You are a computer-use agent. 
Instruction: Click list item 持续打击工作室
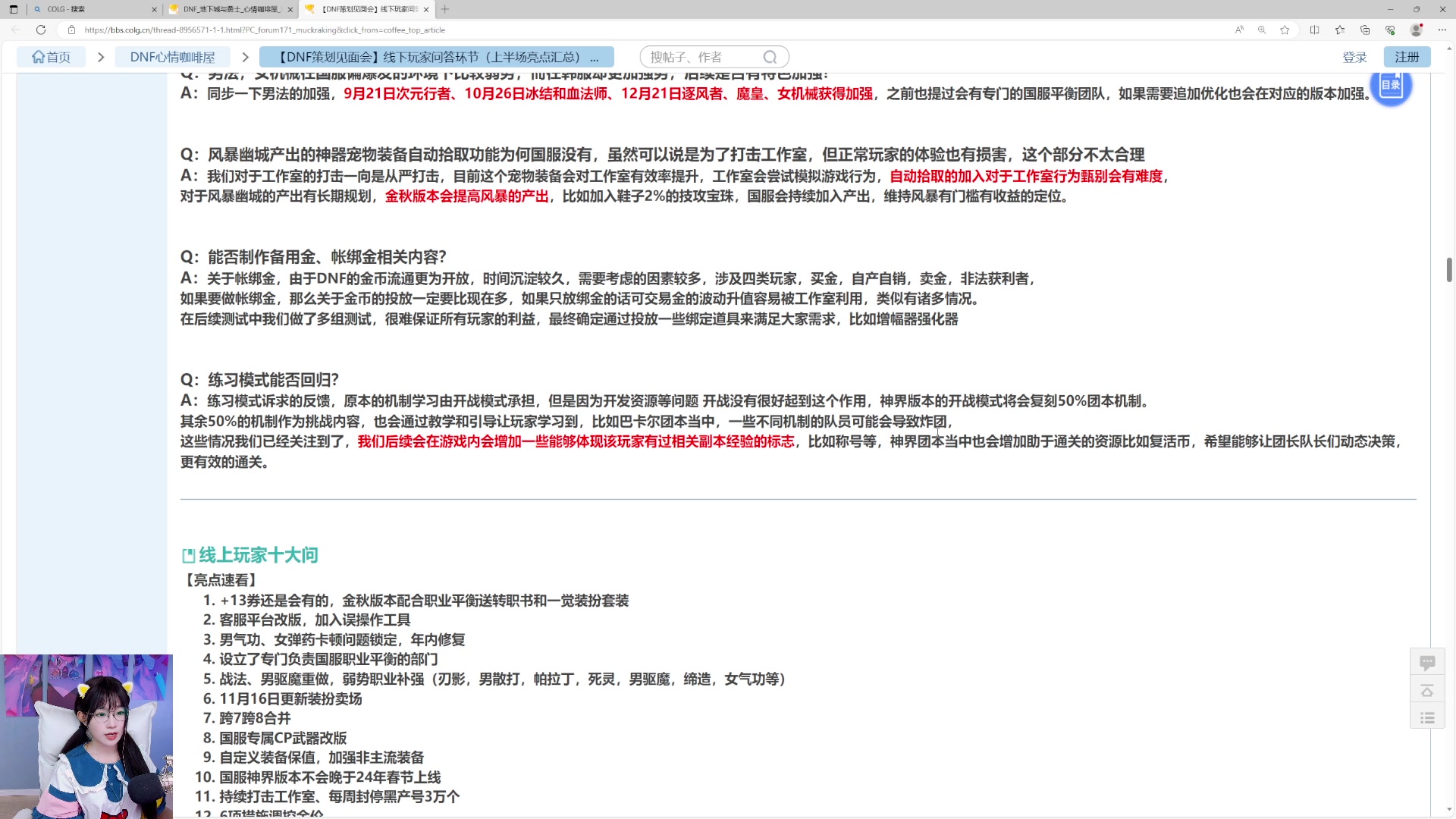tap(340, 797)
